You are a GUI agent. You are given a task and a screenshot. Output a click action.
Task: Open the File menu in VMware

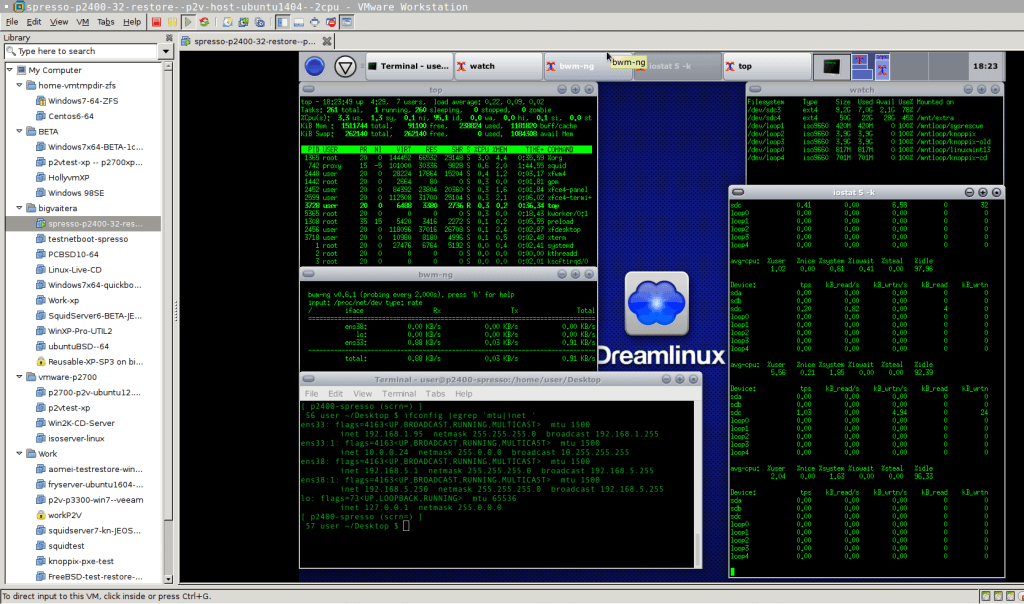click(x=12, y=22)
